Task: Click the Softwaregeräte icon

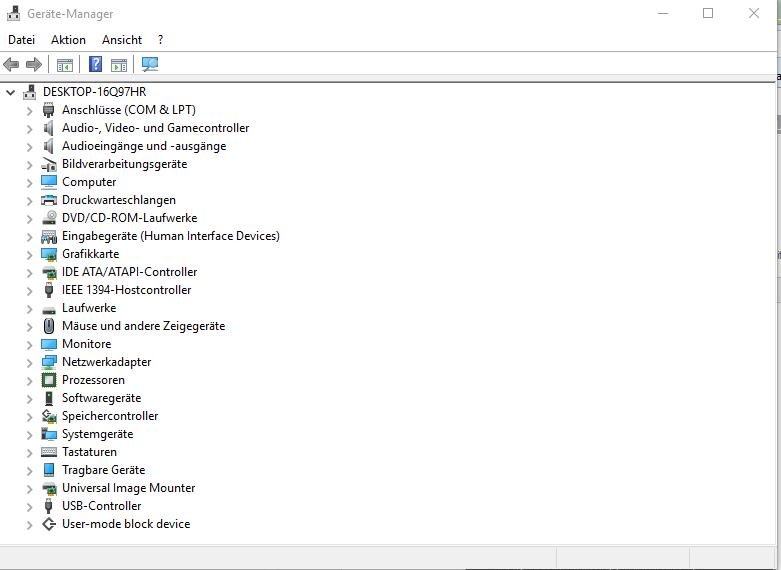Action: click(48, 398)
